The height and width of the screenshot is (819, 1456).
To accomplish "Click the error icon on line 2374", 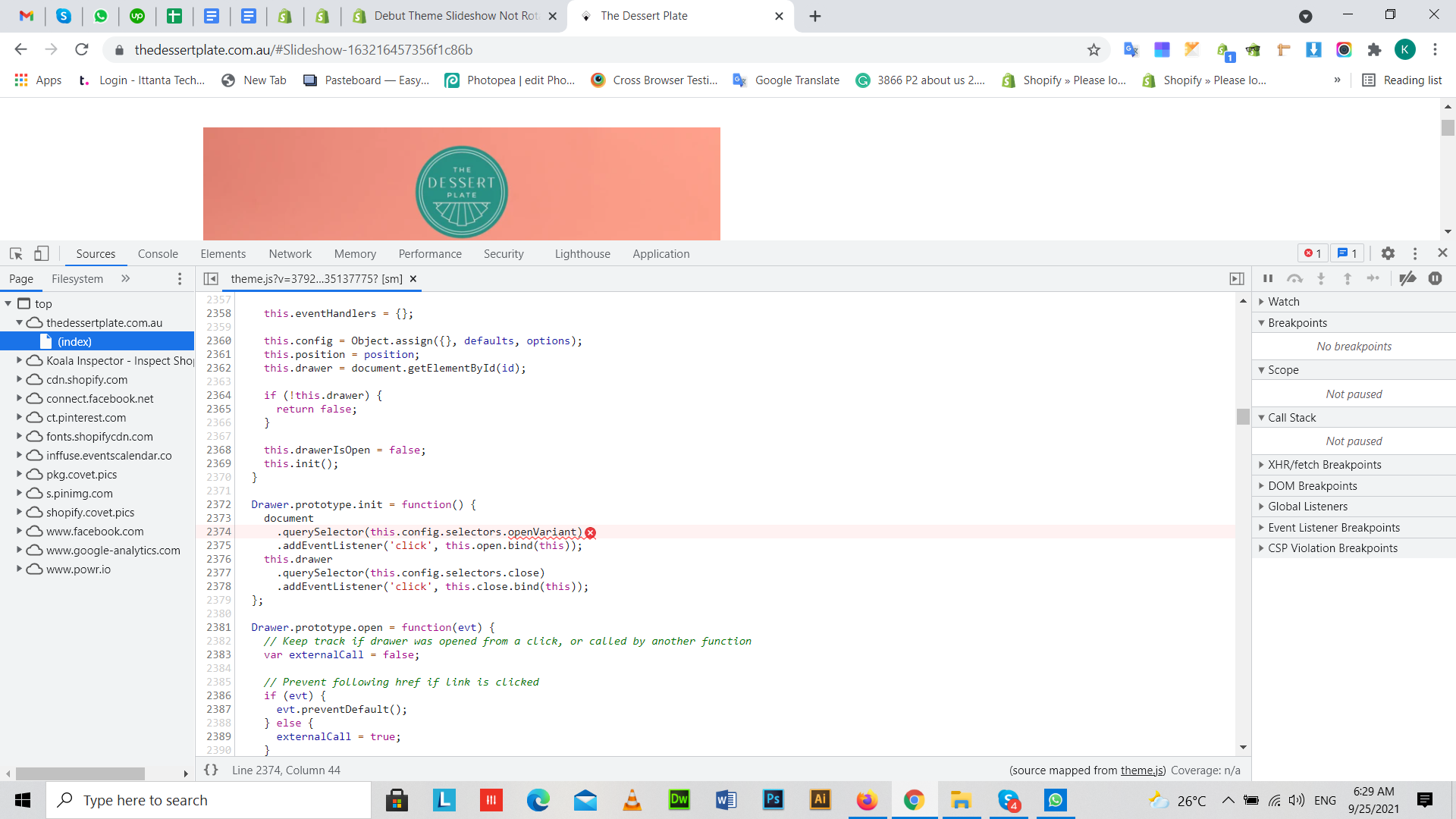I will coord(591,532).
